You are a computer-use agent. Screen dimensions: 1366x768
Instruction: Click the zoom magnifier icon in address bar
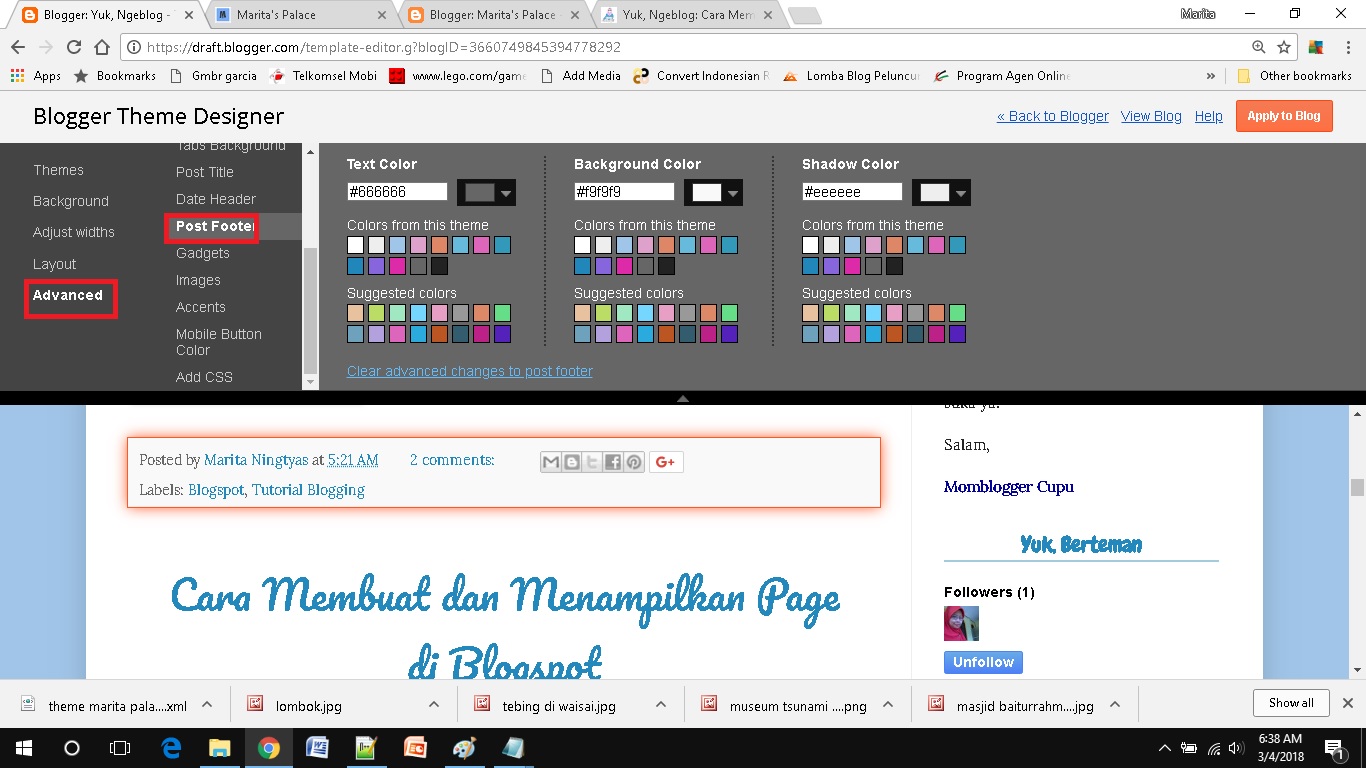[x=1259, y=47]
